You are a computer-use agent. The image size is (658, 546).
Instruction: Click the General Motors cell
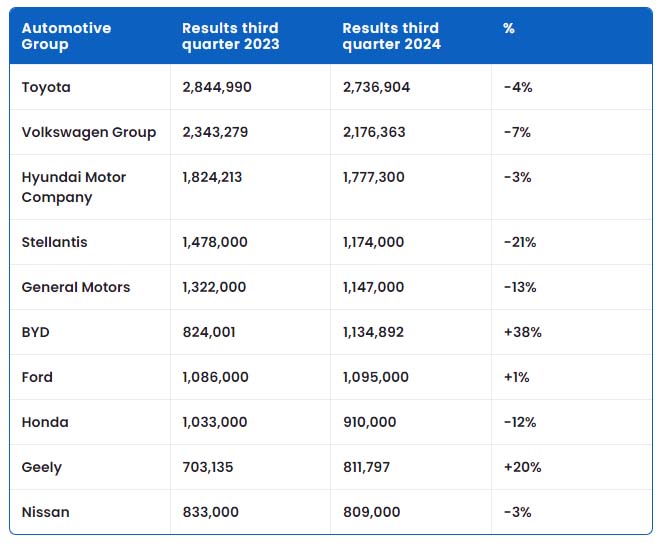coord(76,287)
